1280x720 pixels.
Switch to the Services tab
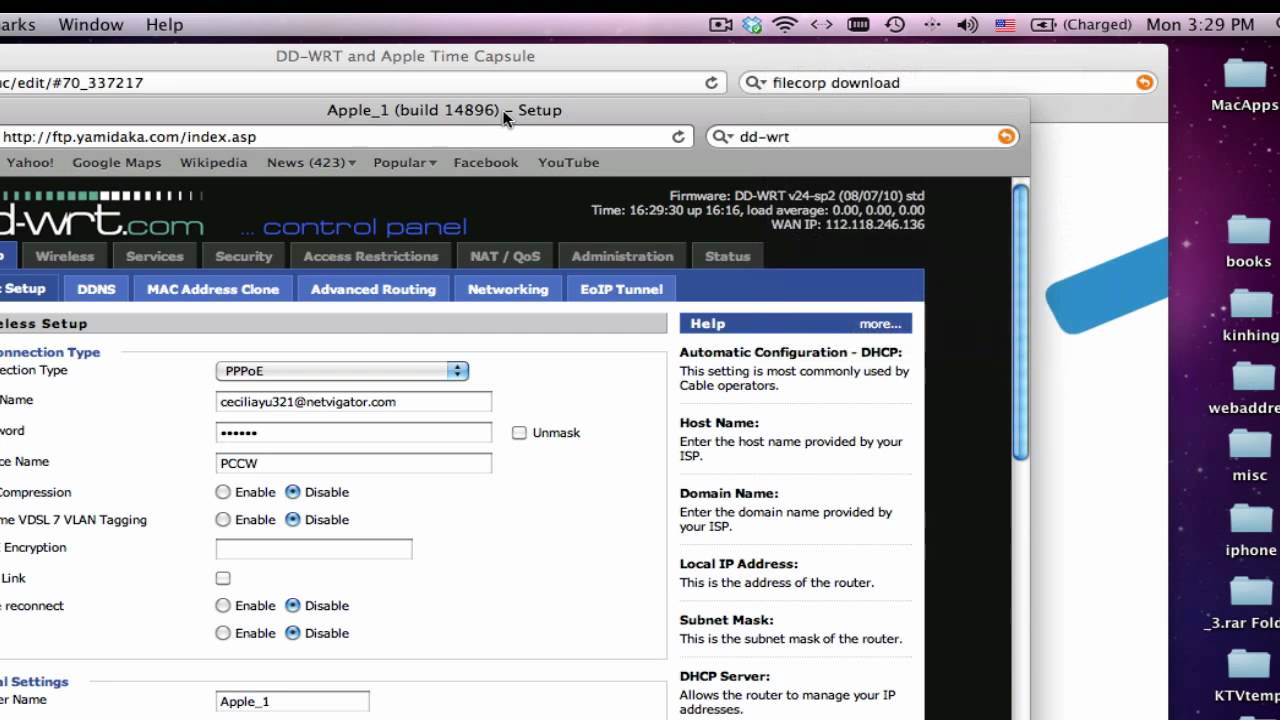coord(155,257)
